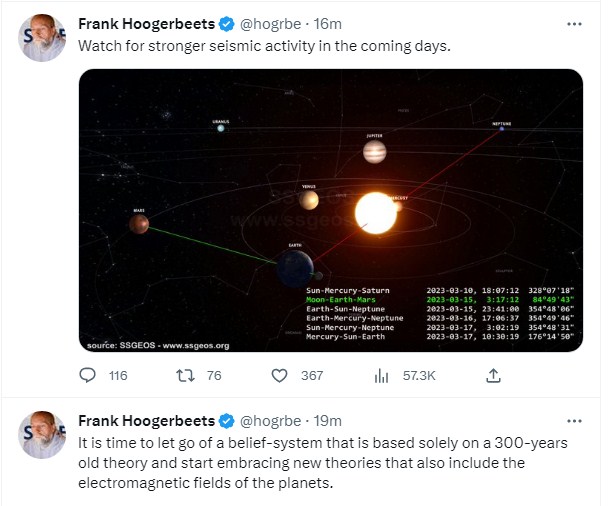Open Frank Hoogerbeets avatar on second tweet

(x=44, y=436)
